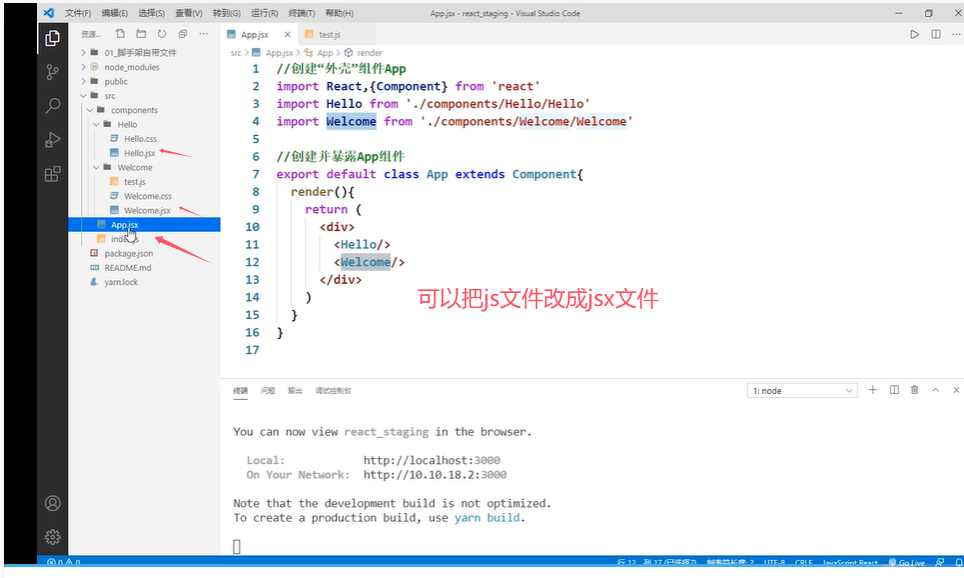Open the Search view in activity bar

coord(53,106)
